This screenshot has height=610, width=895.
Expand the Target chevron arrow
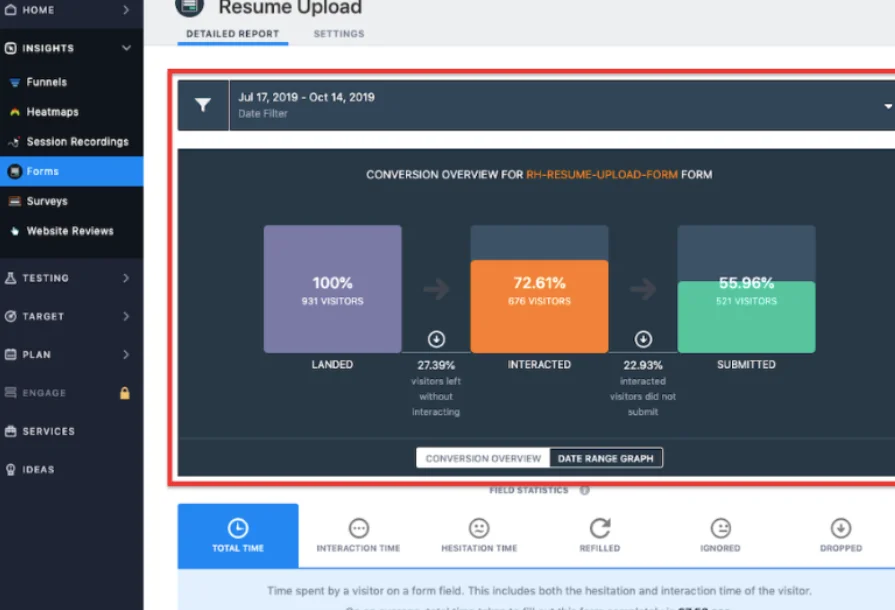coord(126,316)
